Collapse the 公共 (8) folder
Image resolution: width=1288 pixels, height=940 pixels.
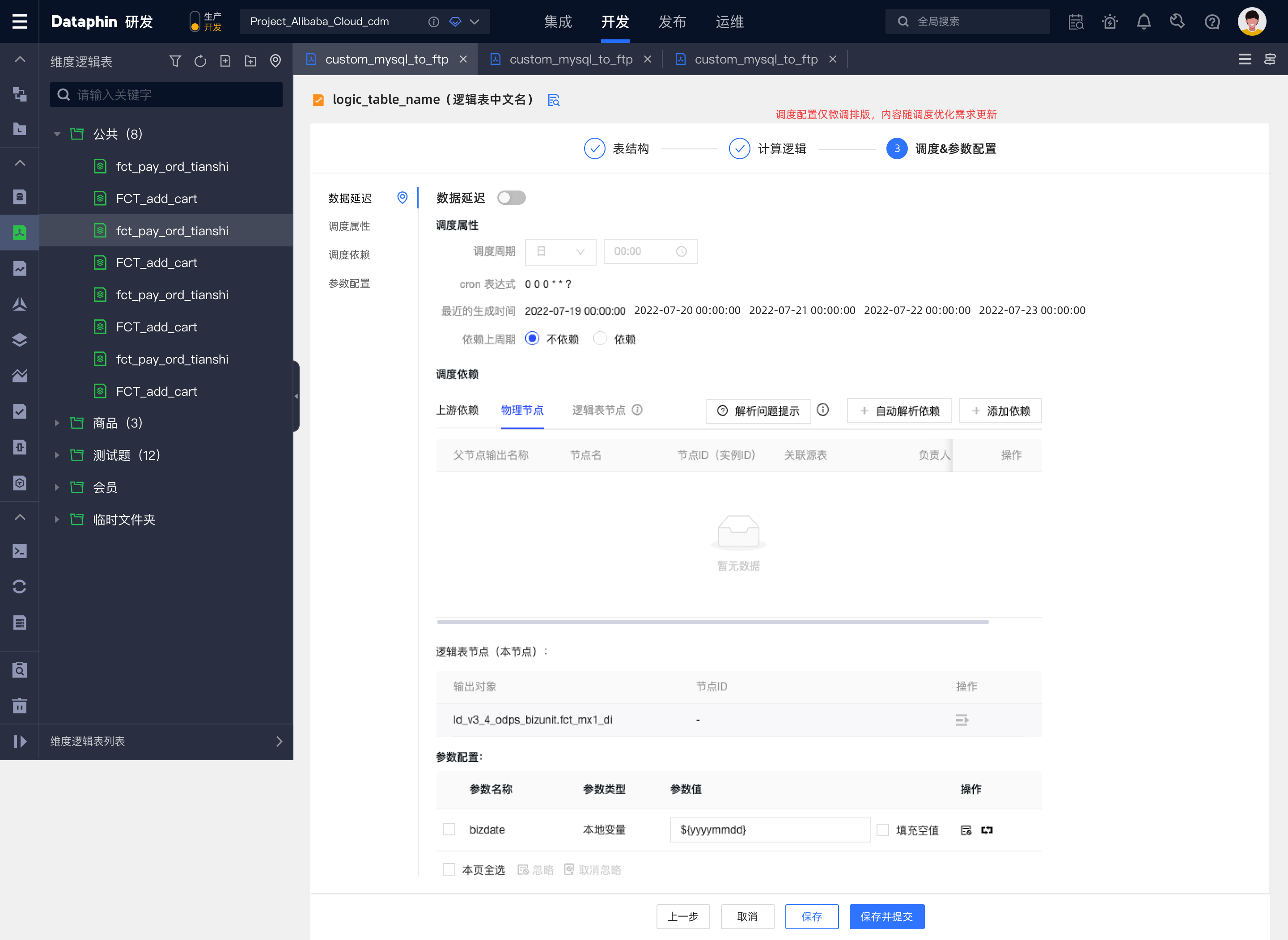pos(57,134)
